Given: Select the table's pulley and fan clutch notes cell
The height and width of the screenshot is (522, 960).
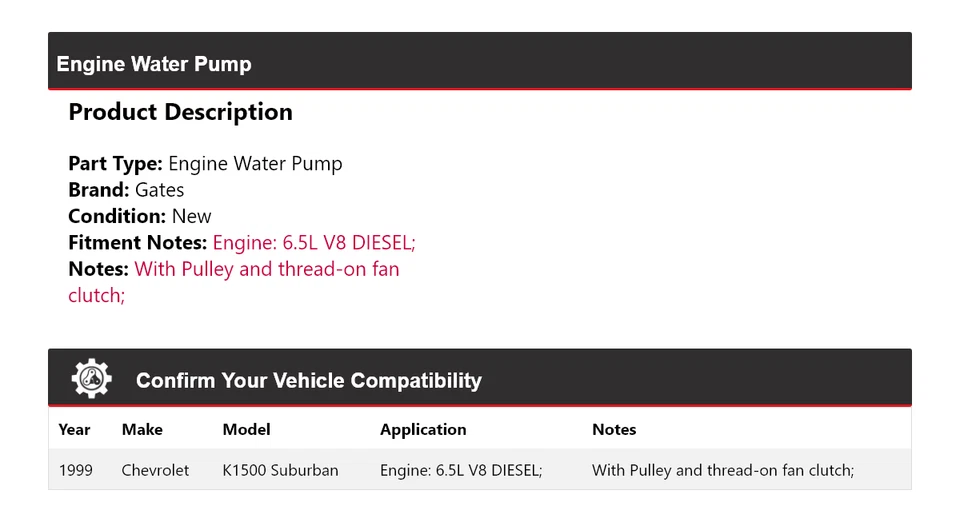Looking at the screenshot, I should click(x=722, y=470).
